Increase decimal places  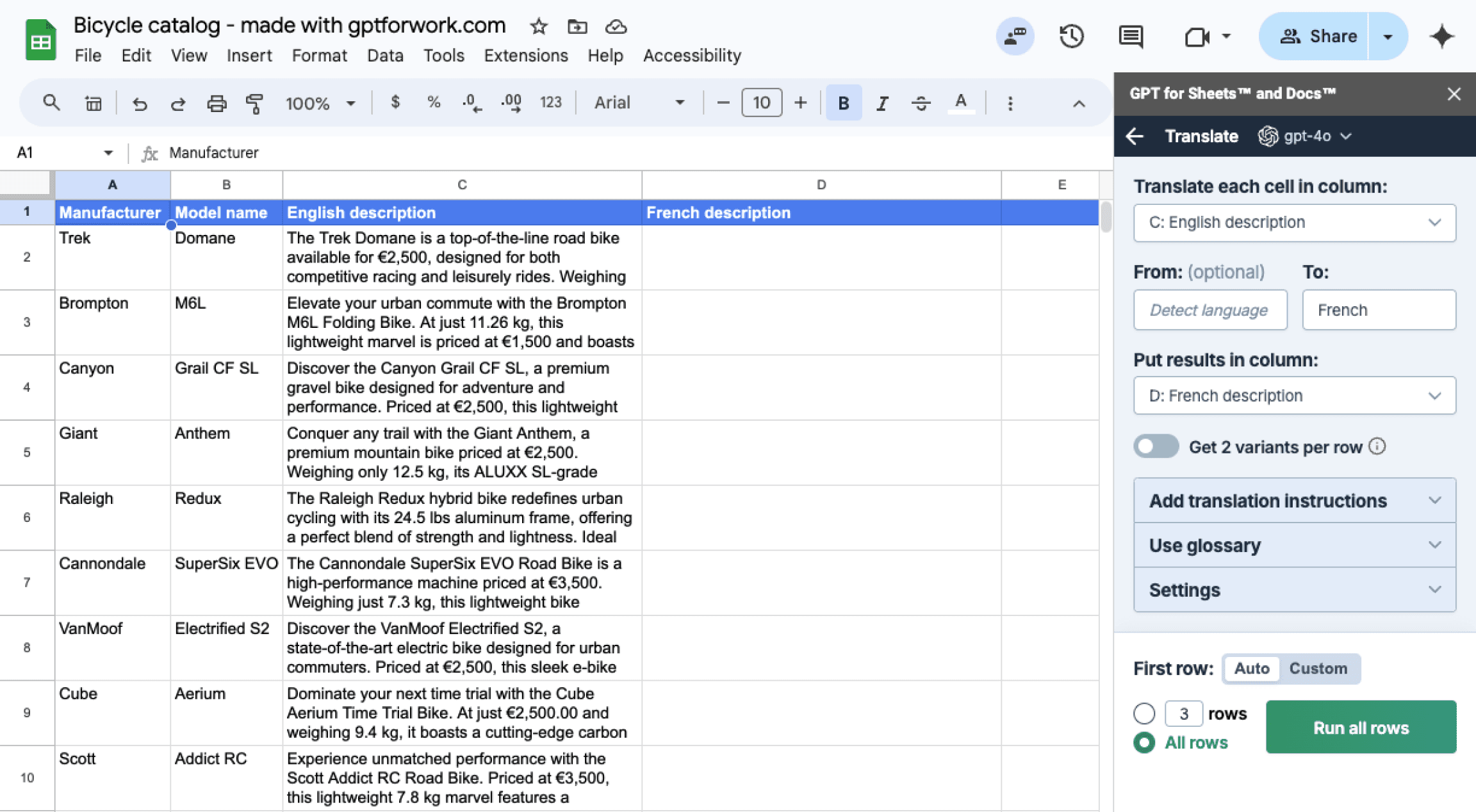511,102
